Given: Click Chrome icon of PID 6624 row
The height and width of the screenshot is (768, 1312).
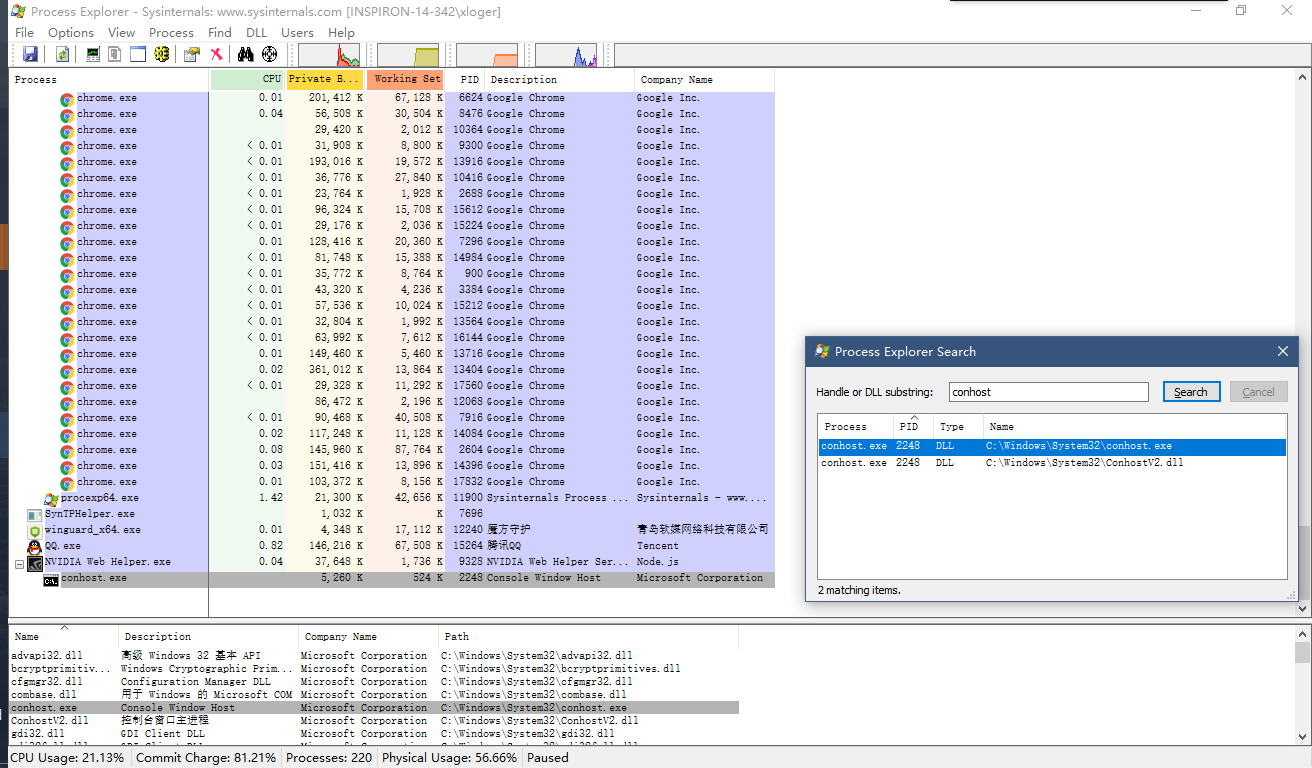Looking at the screenshot, I should pos(67,98).
